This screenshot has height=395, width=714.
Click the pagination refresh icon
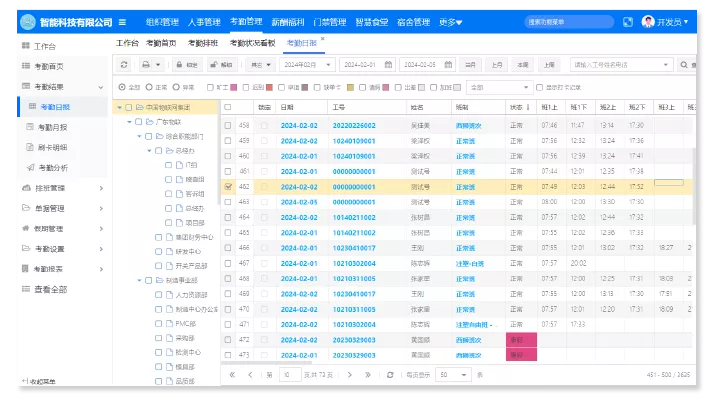click(390, 374)
